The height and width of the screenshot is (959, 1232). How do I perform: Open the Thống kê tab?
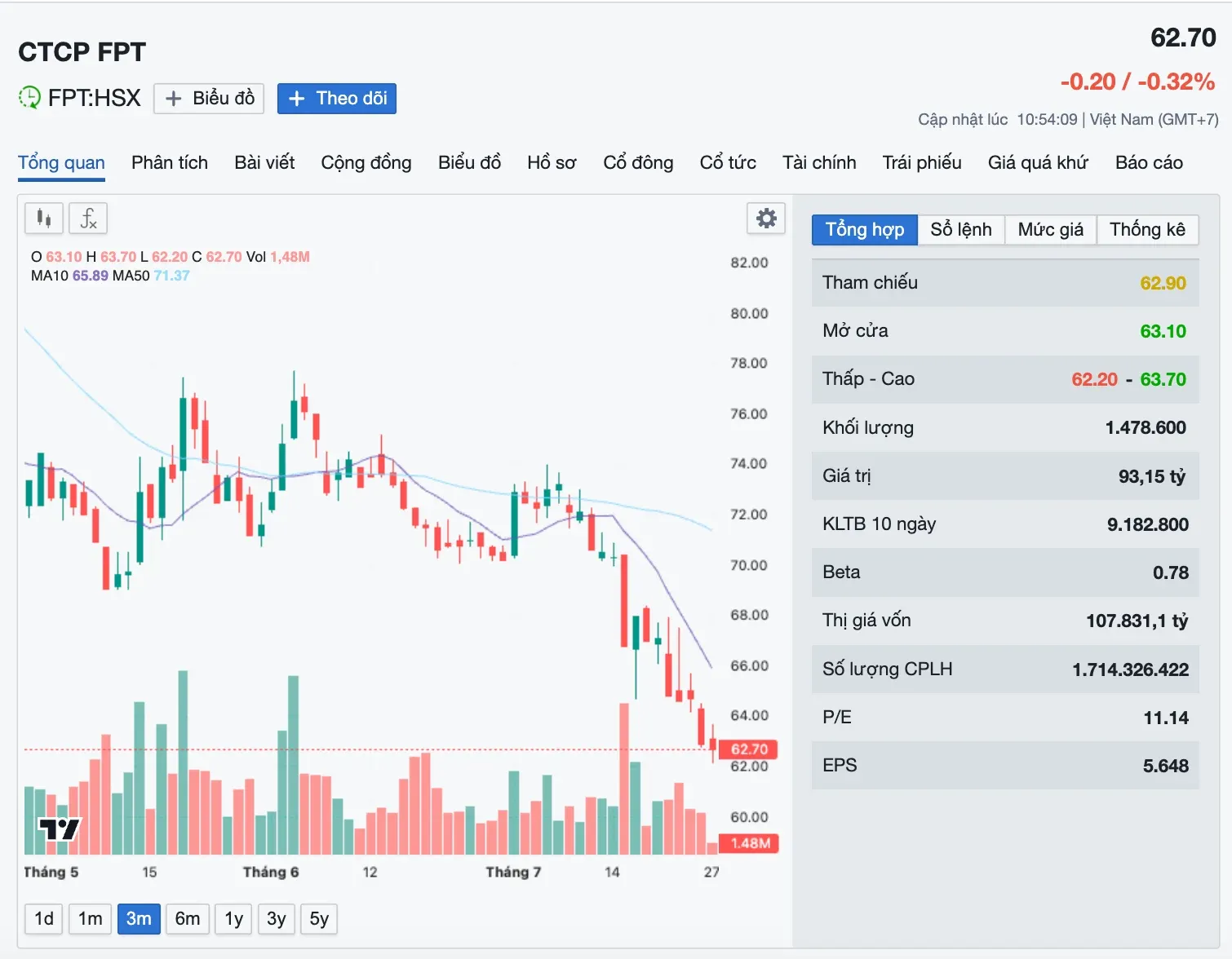(1147, 230)
